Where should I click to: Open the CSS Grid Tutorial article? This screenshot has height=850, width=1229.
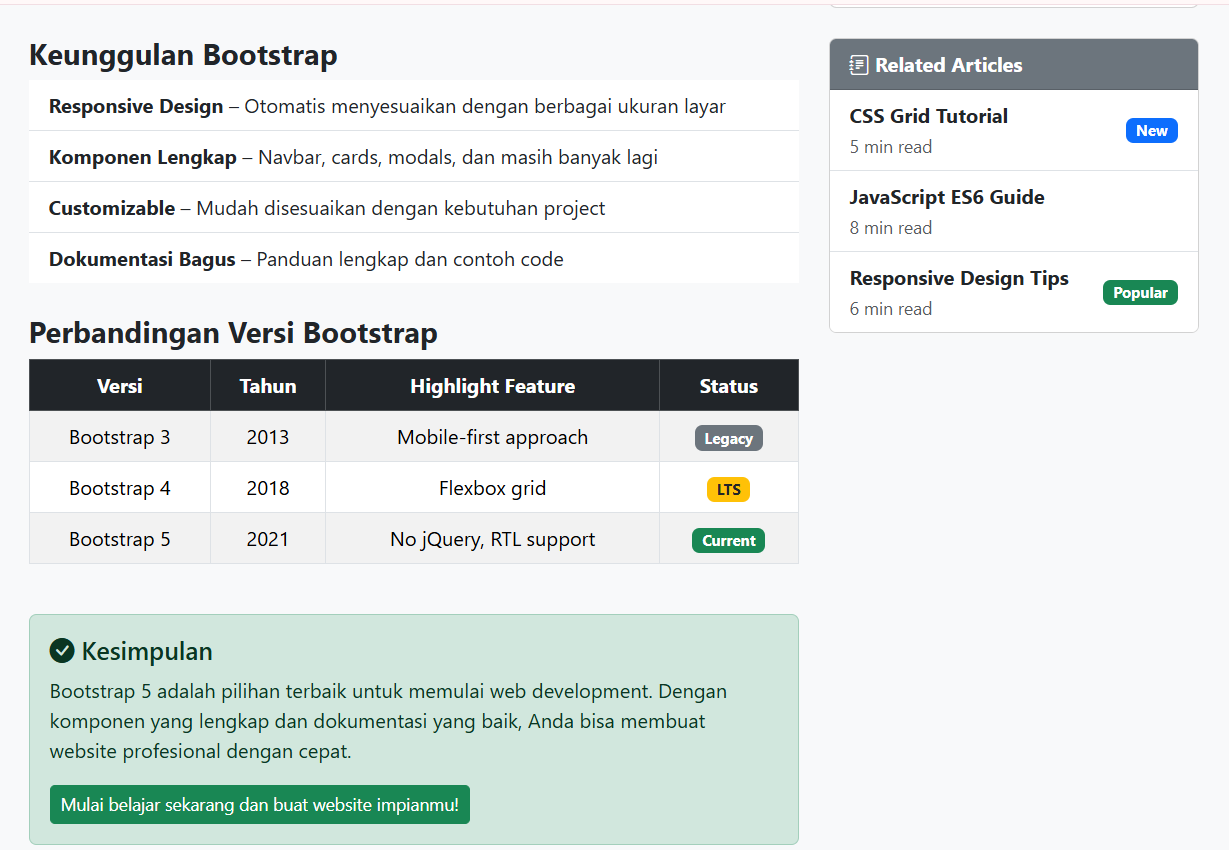click(928, 116)
